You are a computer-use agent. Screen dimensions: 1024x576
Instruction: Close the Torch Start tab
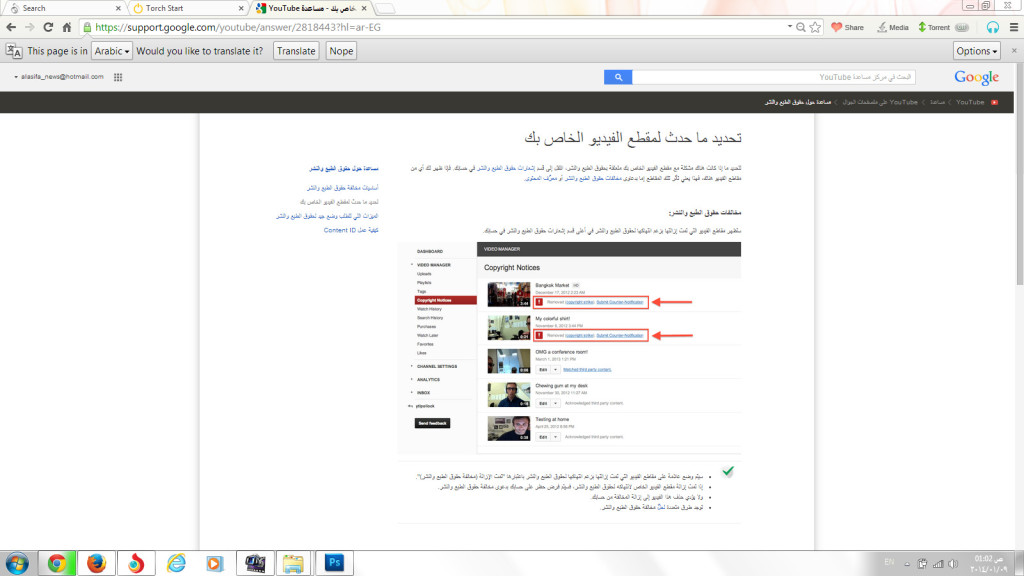tap(241, 8)
